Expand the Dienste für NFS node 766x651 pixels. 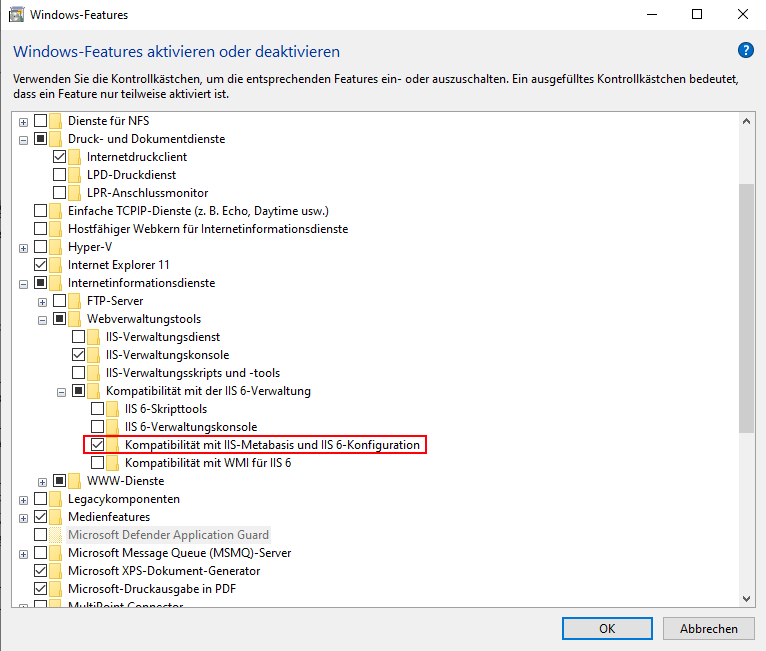tap(23, 121)
